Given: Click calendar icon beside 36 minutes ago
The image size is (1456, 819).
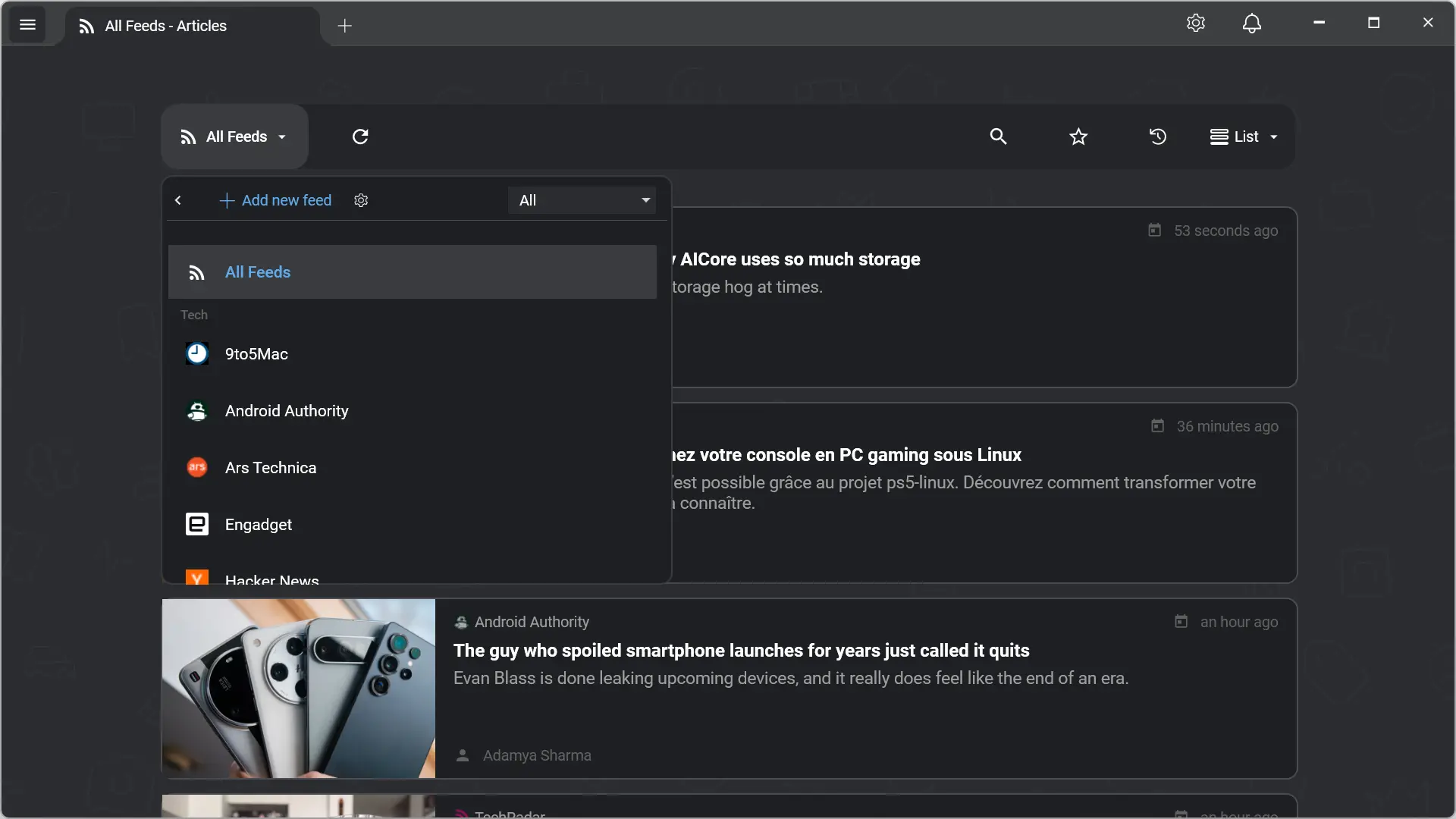Looking at the screenshot, I should (x=1157, y=425).
